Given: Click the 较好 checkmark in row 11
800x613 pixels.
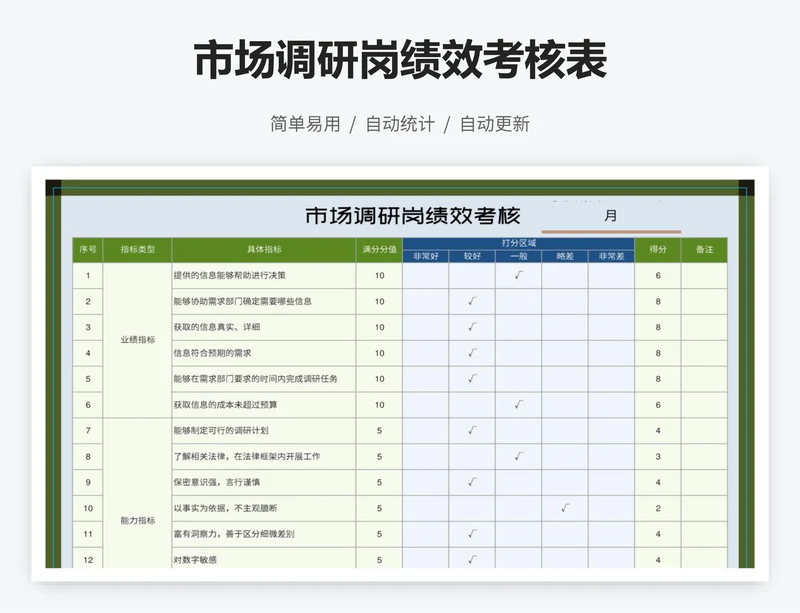Looking at the screenshot, I should click(x=472, y=533).
